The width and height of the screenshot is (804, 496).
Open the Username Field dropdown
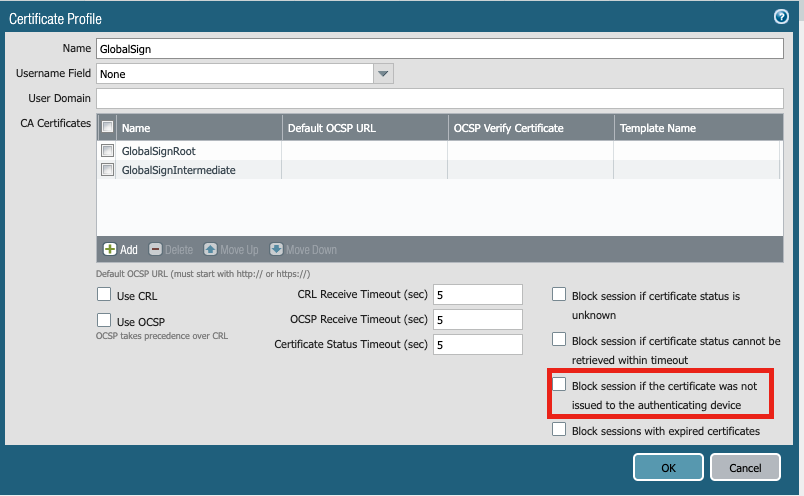click(383, 73)
